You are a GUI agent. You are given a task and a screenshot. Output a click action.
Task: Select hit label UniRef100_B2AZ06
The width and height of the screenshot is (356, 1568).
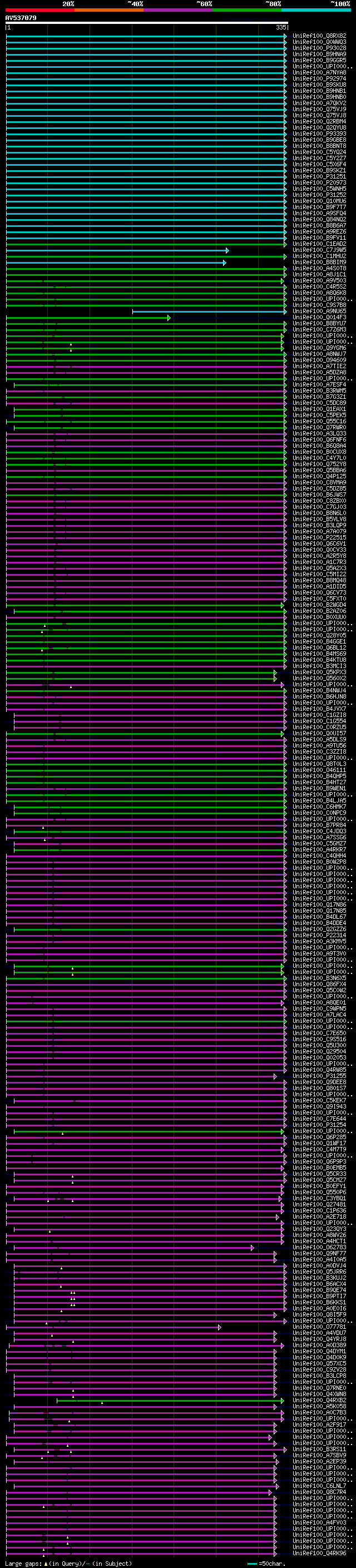[x=319, y=611]
